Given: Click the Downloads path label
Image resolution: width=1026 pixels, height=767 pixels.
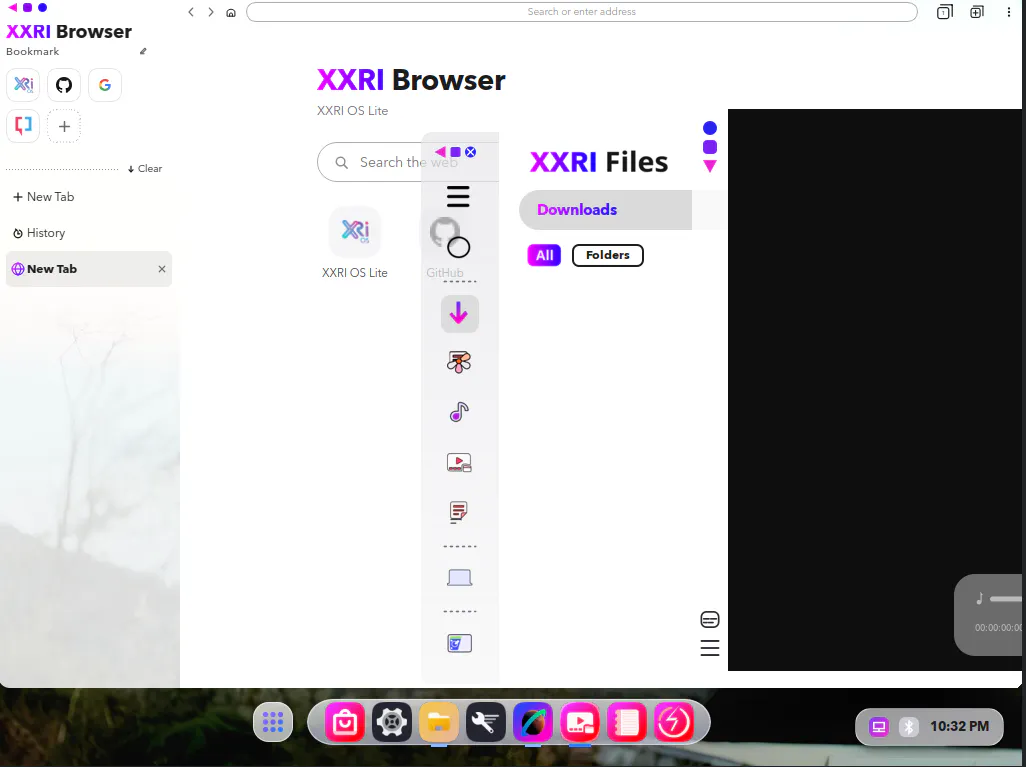Looking at the screenshot, I should click(x=577, y=209).
